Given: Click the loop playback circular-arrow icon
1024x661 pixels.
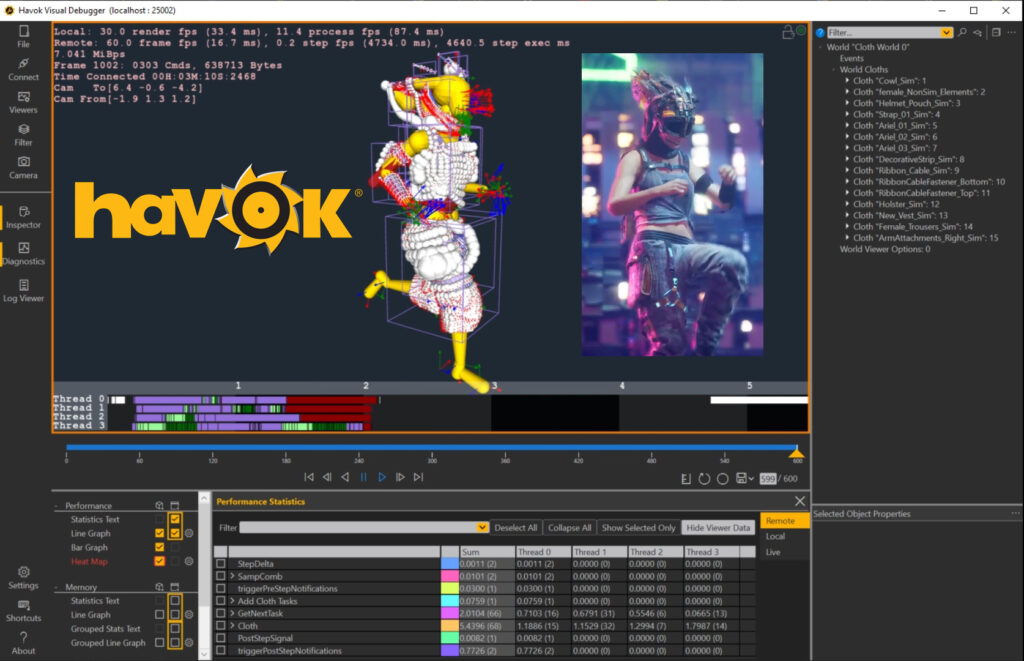Looking at the screenshot, I should click(704, 479).
